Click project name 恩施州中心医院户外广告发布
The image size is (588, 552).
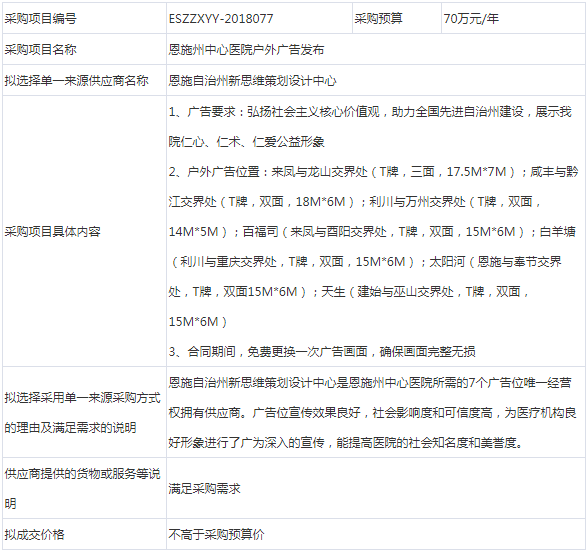click(x=246, y=50)
